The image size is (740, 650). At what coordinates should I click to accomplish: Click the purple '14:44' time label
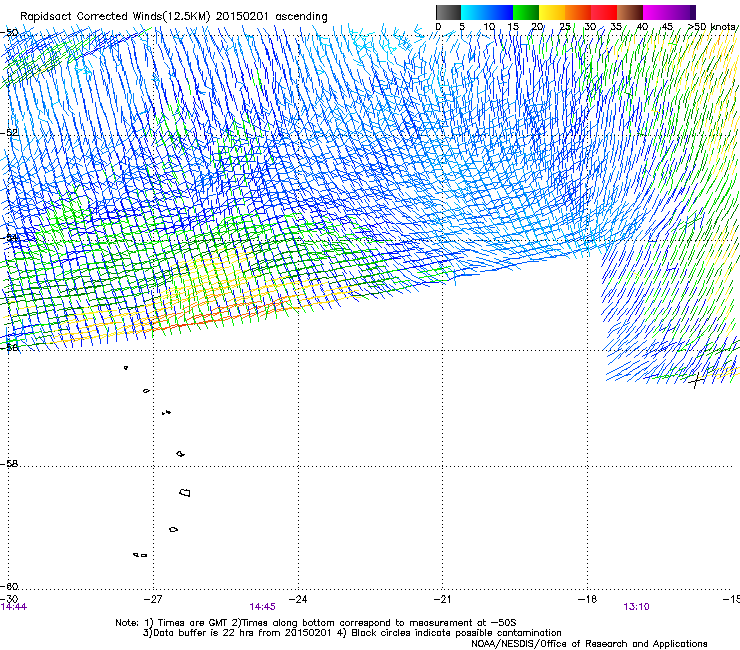point(14,607)
